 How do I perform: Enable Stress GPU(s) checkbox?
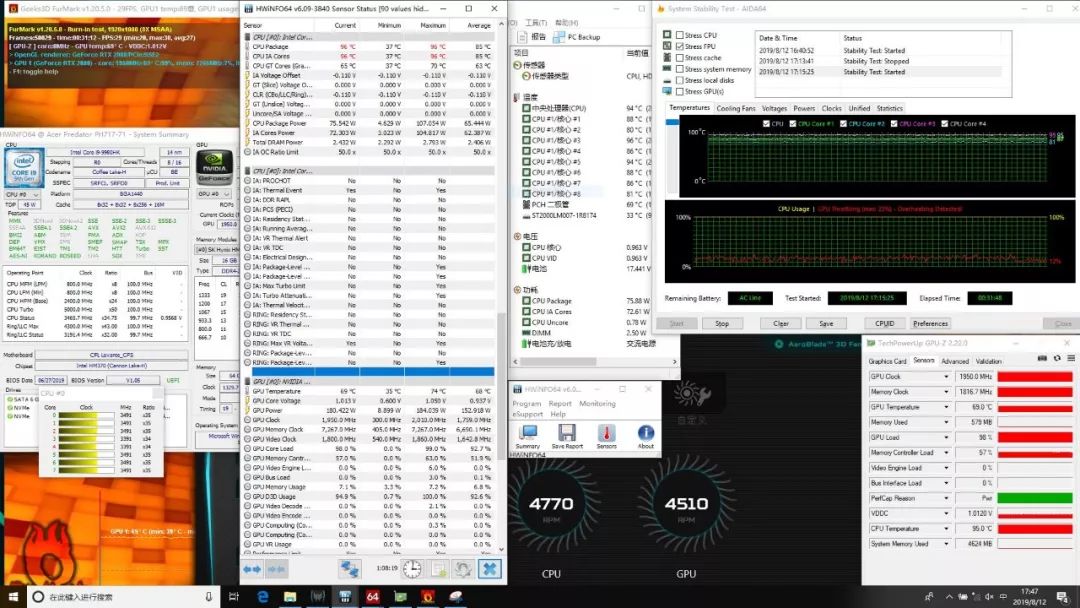tap(680, 91)
